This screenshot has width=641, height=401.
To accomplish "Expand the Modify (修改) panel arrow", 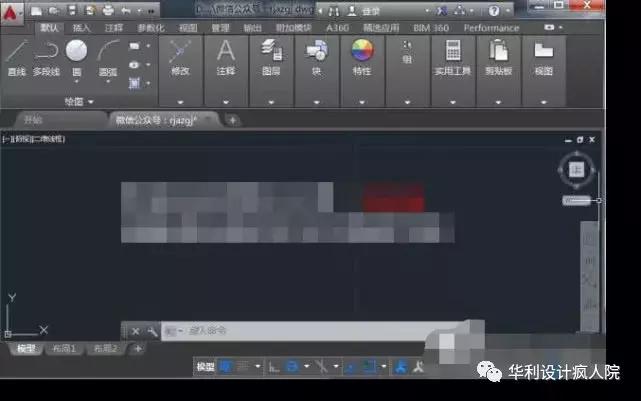I will (x=180, y=102).
